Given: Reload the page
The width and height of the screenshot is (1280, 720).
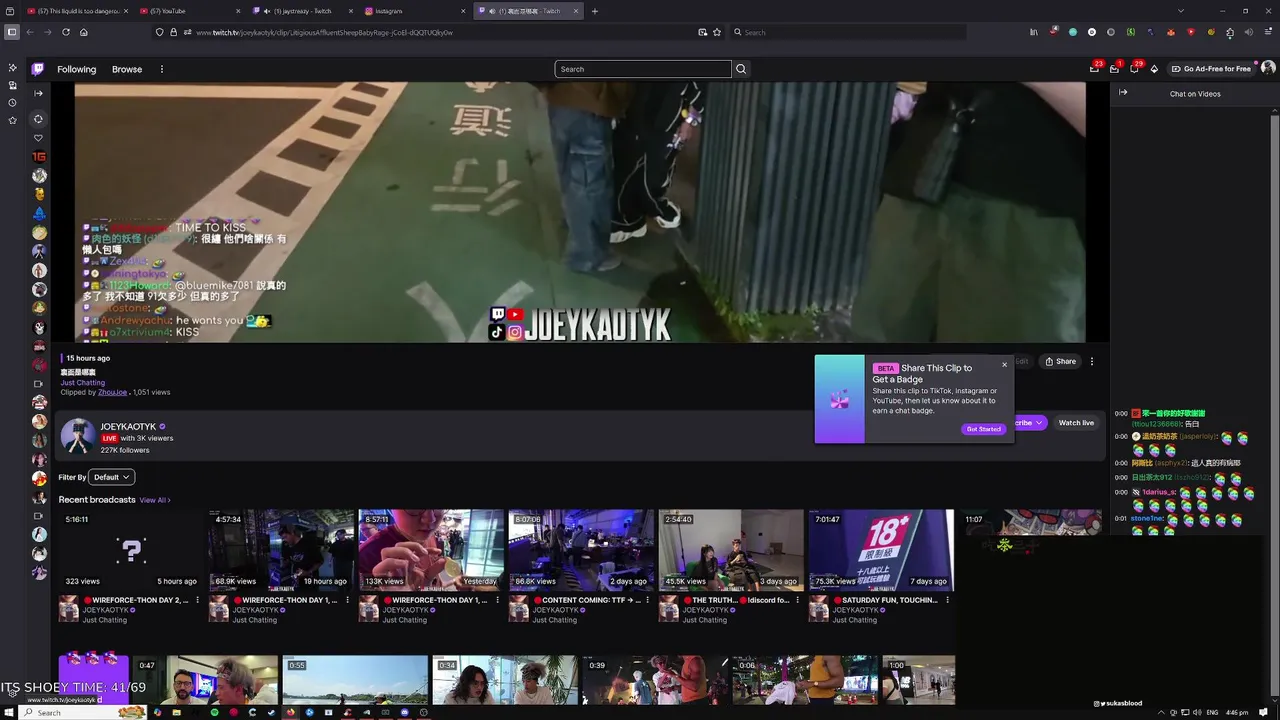Looking at the screenshot, I should point(66,32).
